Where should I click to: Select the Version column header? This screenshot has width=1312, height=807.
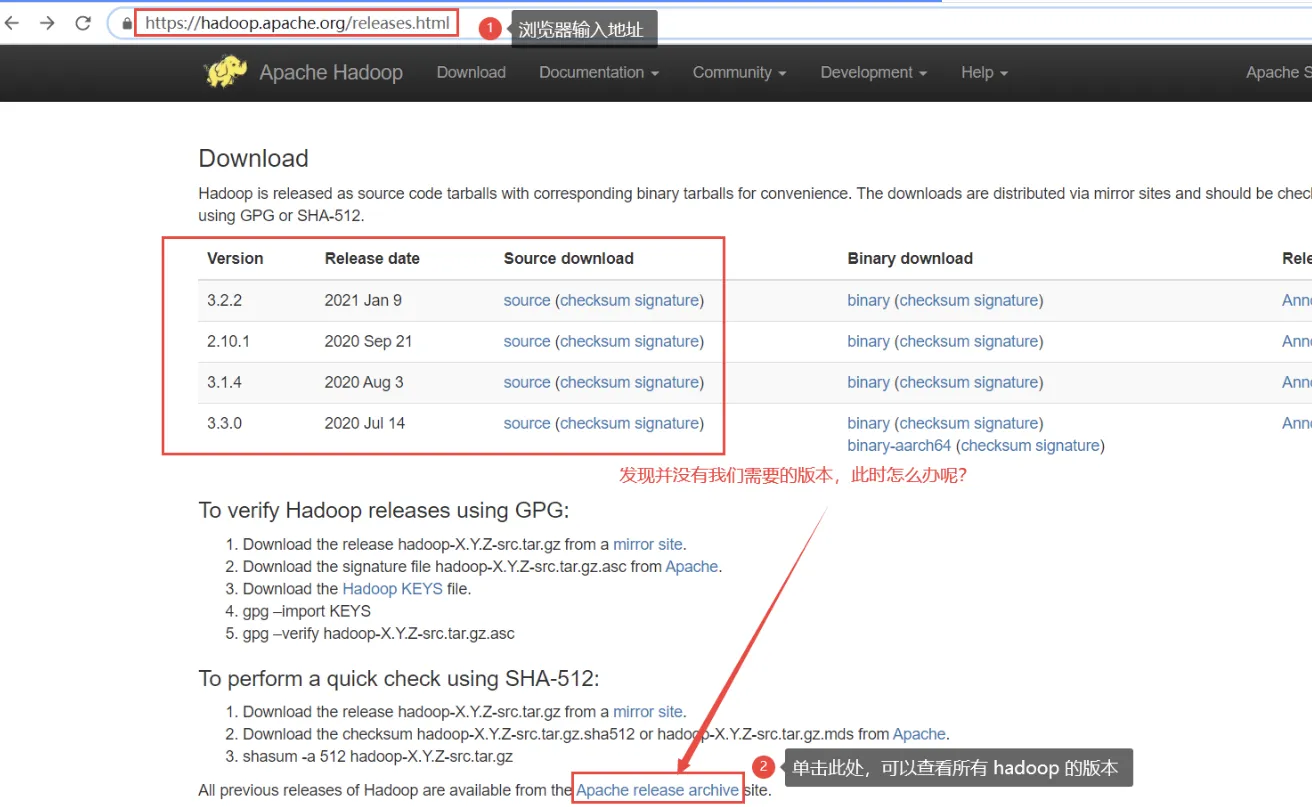[x=235, y=258]
